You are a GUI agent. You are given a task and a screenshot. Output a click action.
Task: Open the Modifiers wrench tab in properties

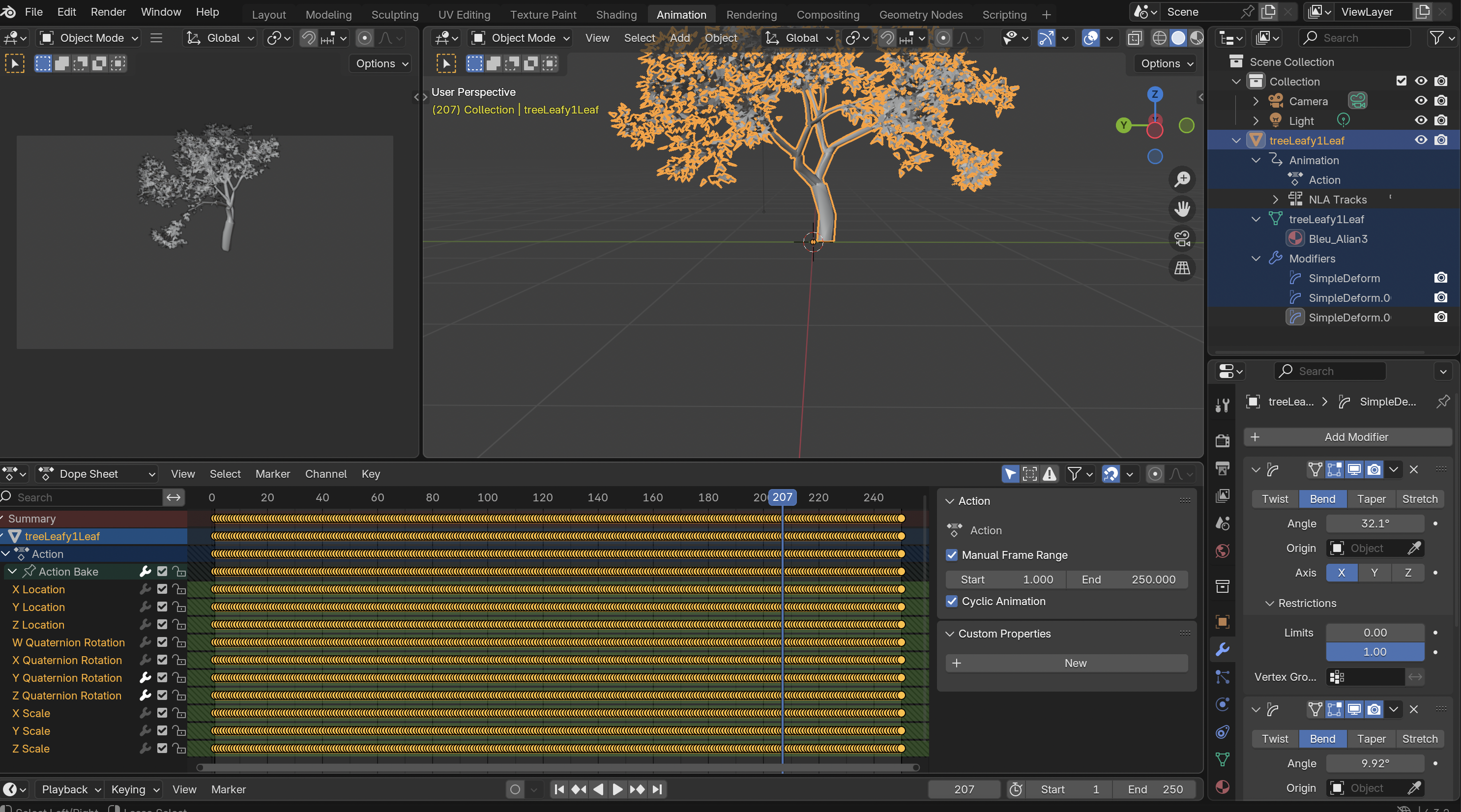tap(1223, 649)
